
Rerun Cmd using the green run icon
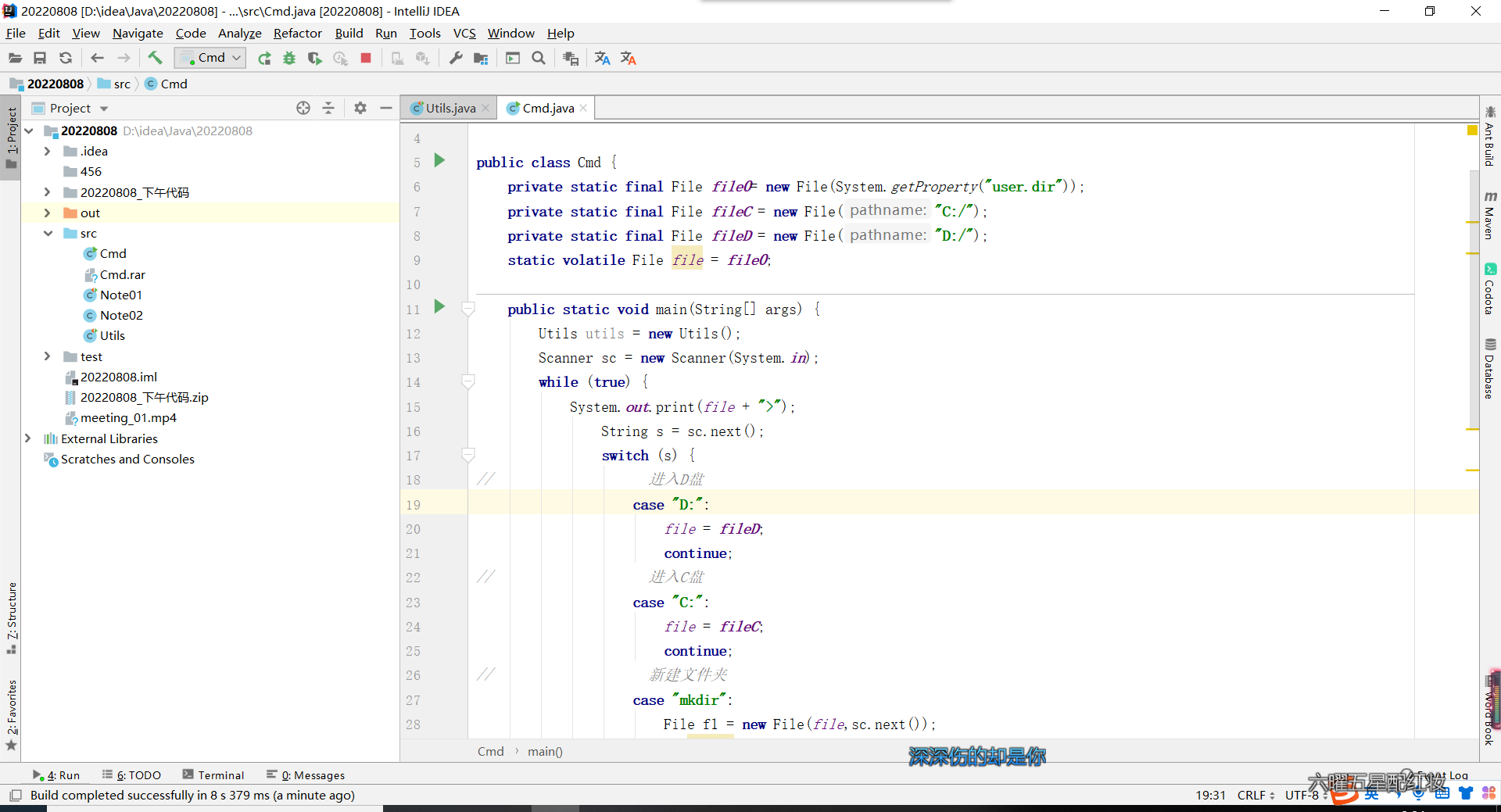pyautogui.click(x=264, y=59)
